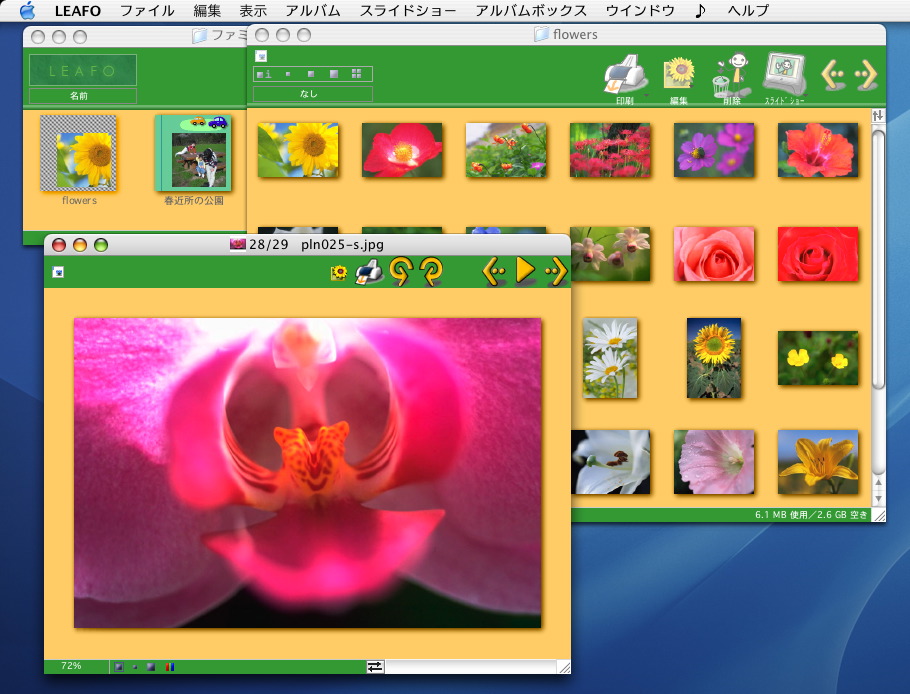Viewport: 910px width, 694px height.
Task: Click the vertical scrollbar in flowers window
Action: [x=878, y=300]
